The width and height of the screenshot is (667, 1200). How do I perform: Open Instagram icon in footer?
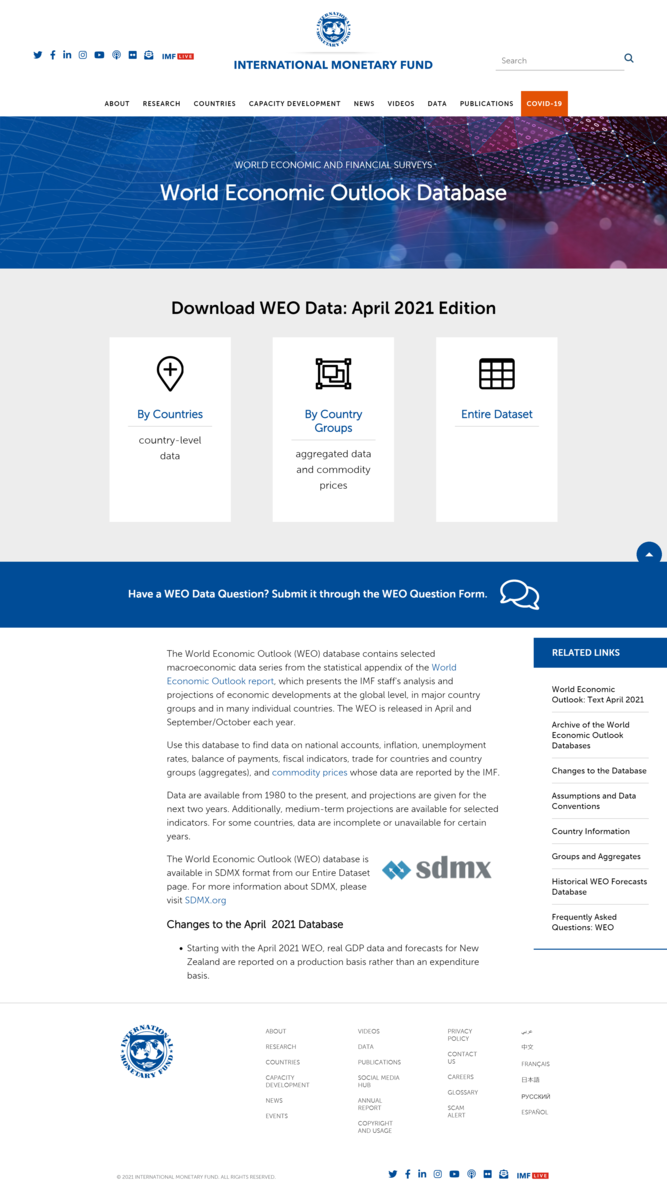(438, 1174)
